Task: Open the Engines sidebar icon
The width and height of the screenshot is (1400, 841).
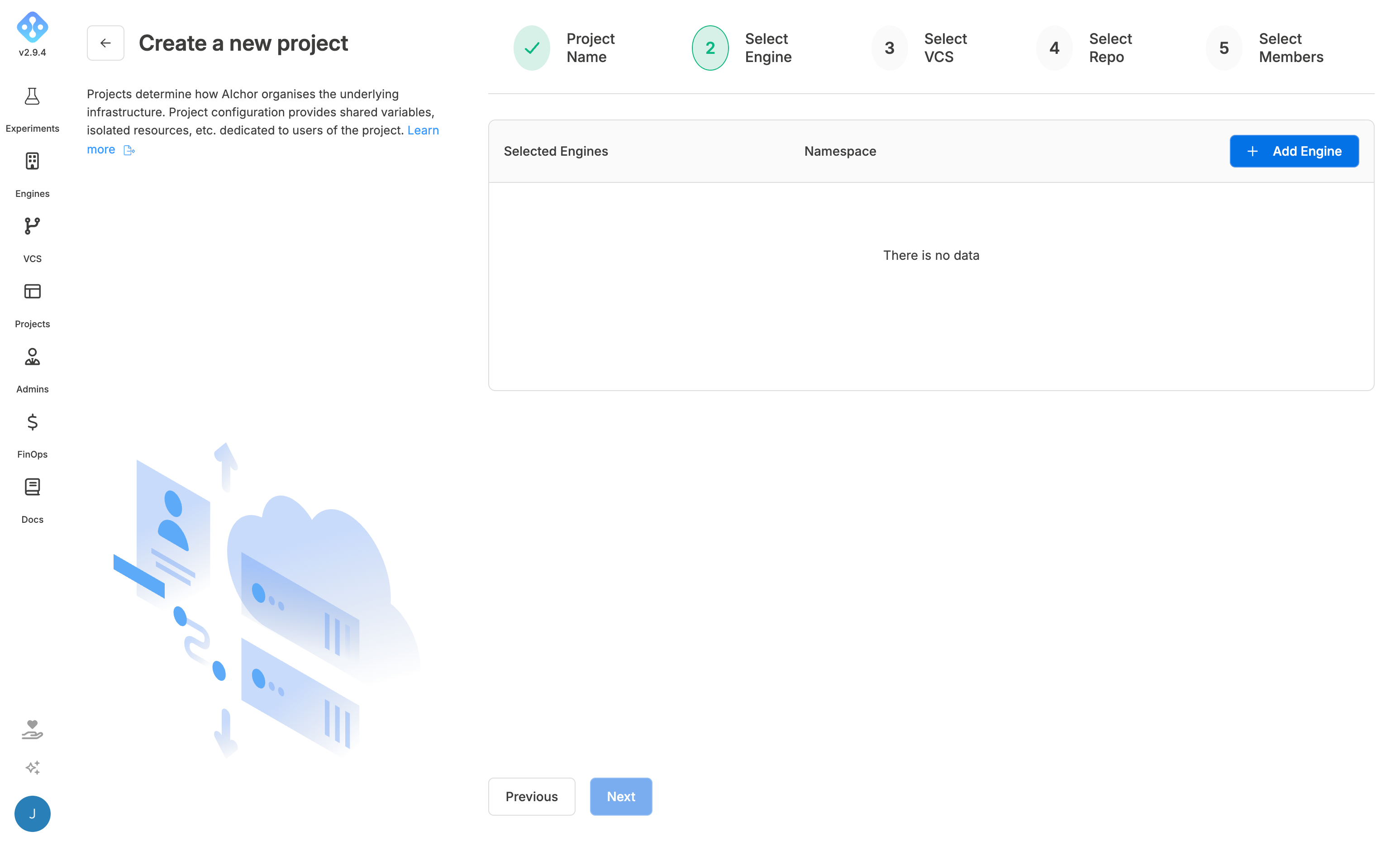Action: [32, 162]
